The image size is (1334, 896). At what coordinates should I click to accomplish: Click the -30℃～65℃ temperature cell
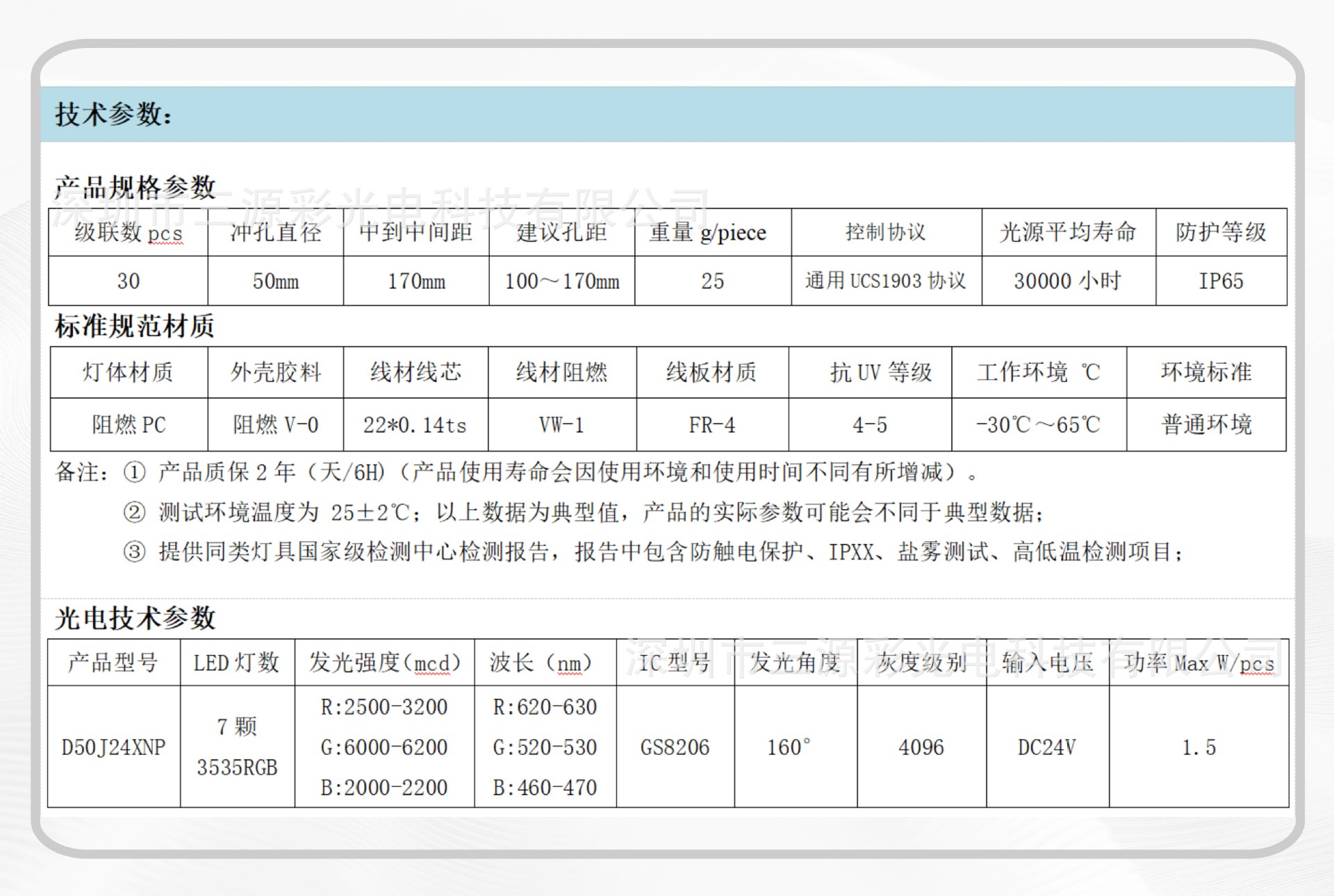click(x=1038, y=424)
